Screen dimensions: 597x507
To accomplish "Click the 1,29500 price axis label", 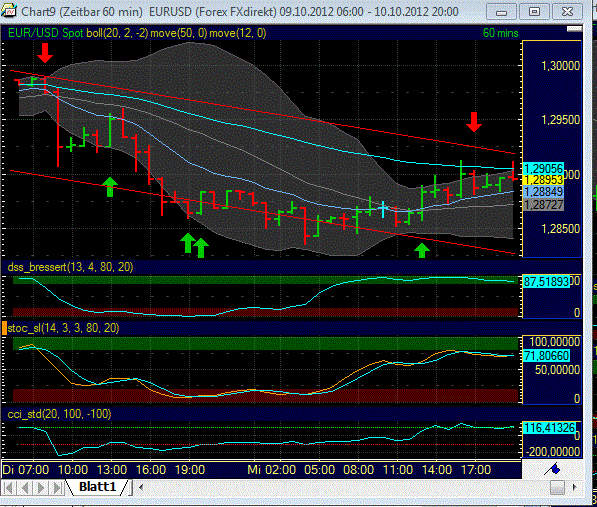I will tap(560, 120).
